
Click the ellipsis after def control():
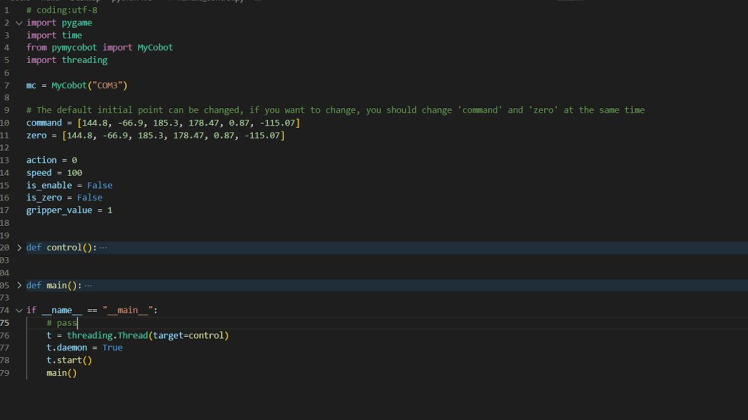click(103, 248)
